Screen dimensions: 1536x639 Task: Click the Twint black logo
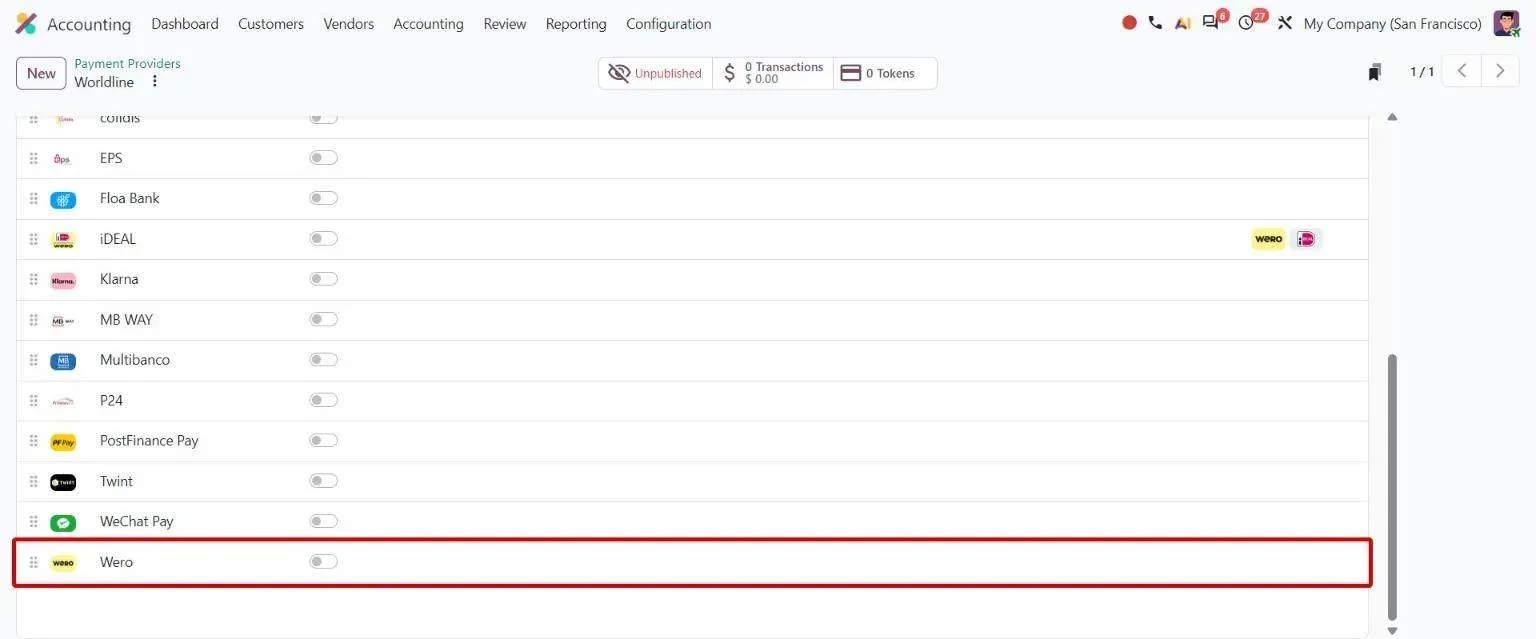coord(63,482)
